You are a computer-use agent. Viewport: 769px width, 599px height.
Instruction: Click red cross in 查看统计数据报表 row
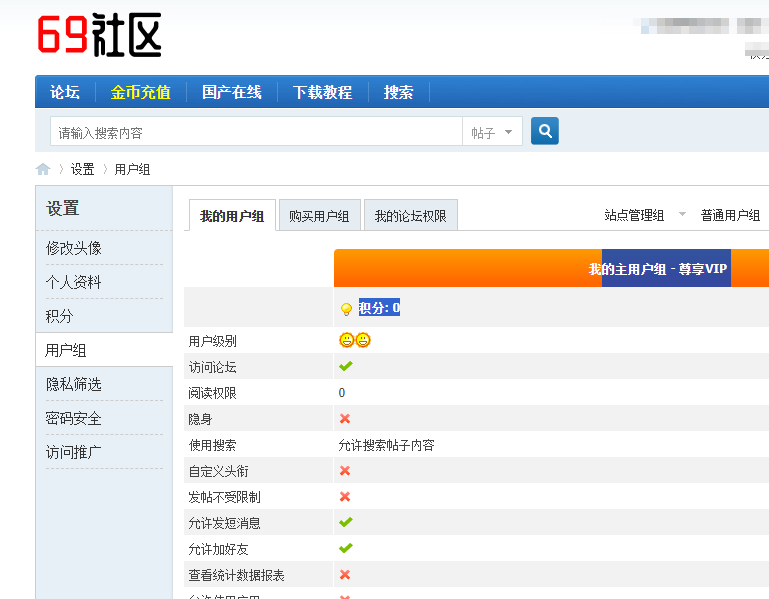coord(345,574)
